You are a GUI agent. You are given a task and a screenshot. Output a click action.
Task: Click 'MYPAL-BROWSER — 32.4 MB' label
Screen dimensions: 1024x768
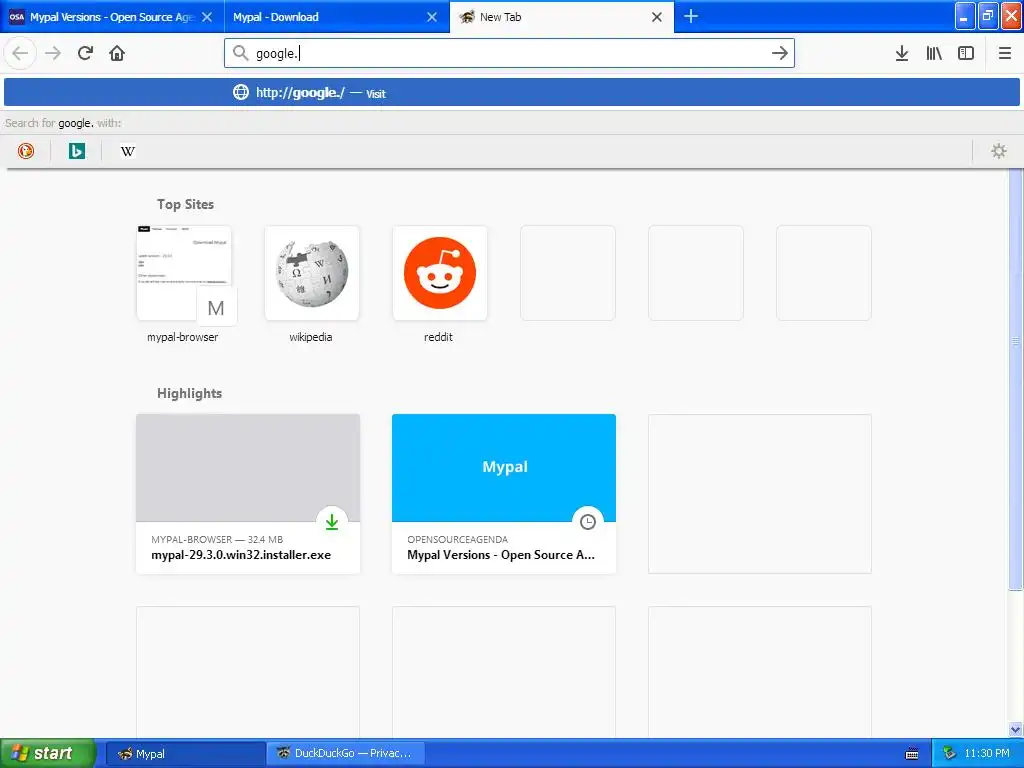217,539
